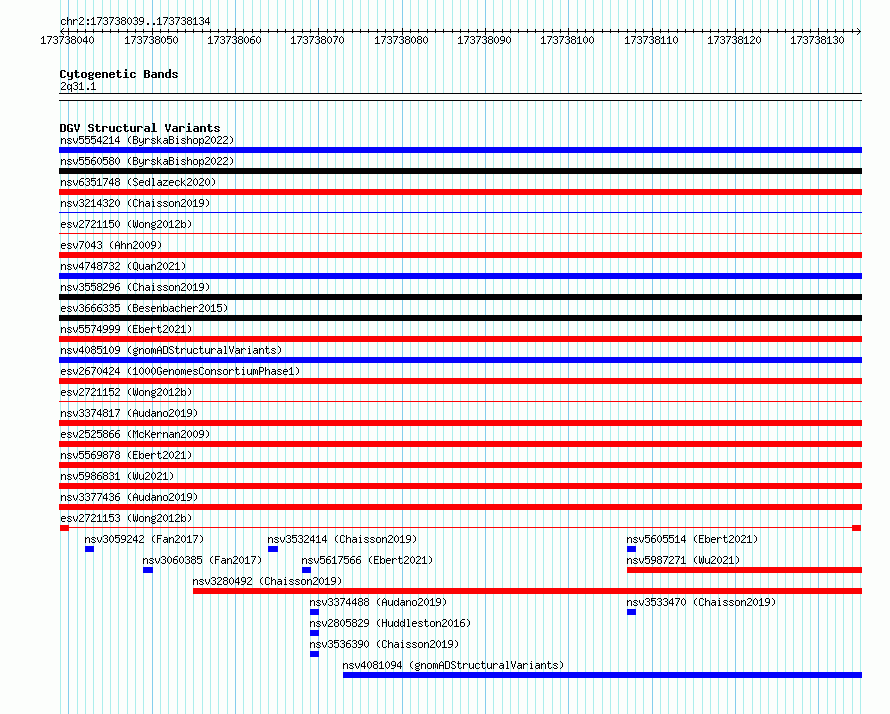This screenshot has height=714, width=890.
Task: Click nsv4081094 (gnomADStructuralVariants) label
Action: pos(454,665)
